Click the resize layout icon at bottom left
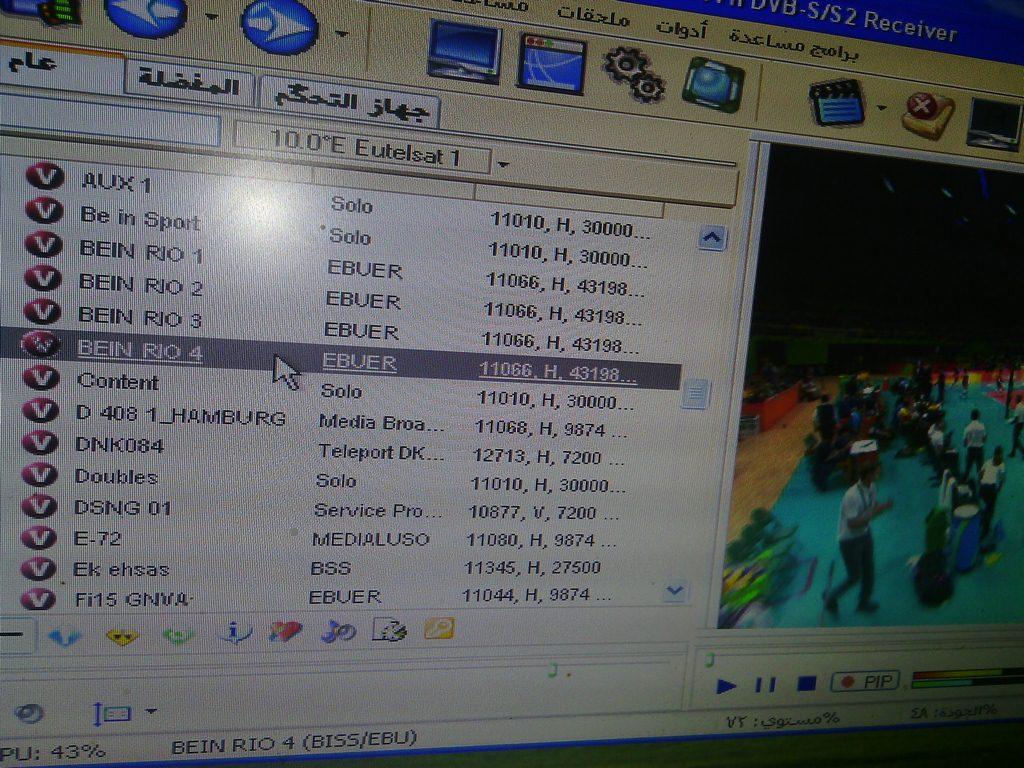Screen dimensions: 1024x768 click(111, 714)
